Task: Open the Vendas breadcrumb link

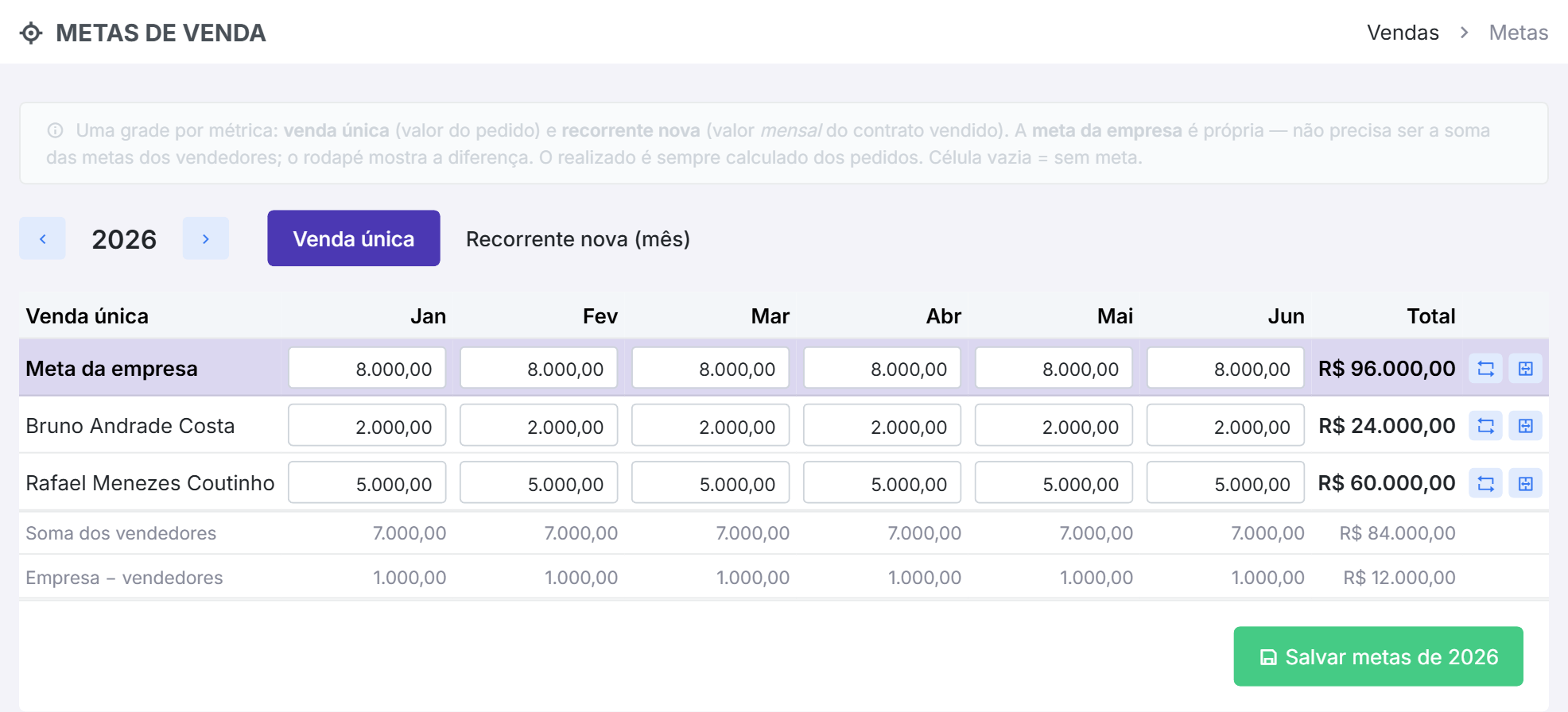Action: [x=1403, y=33]
